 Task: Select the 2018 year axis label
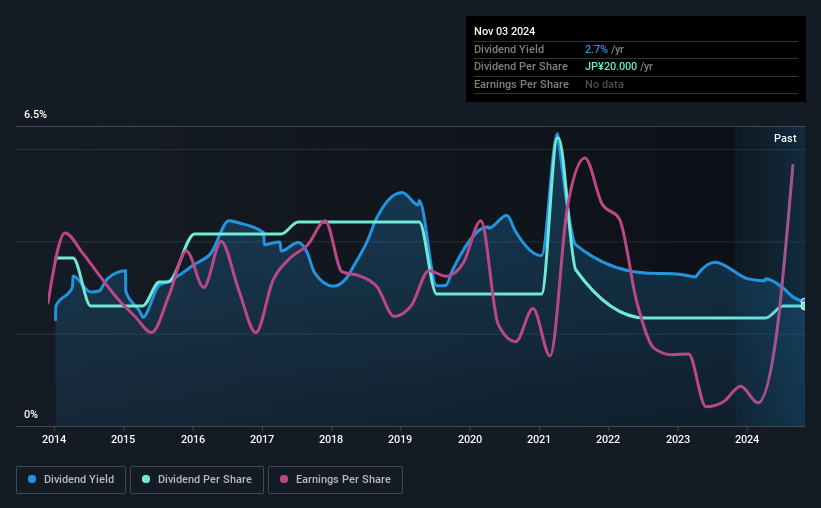click(x=331, y=439)
